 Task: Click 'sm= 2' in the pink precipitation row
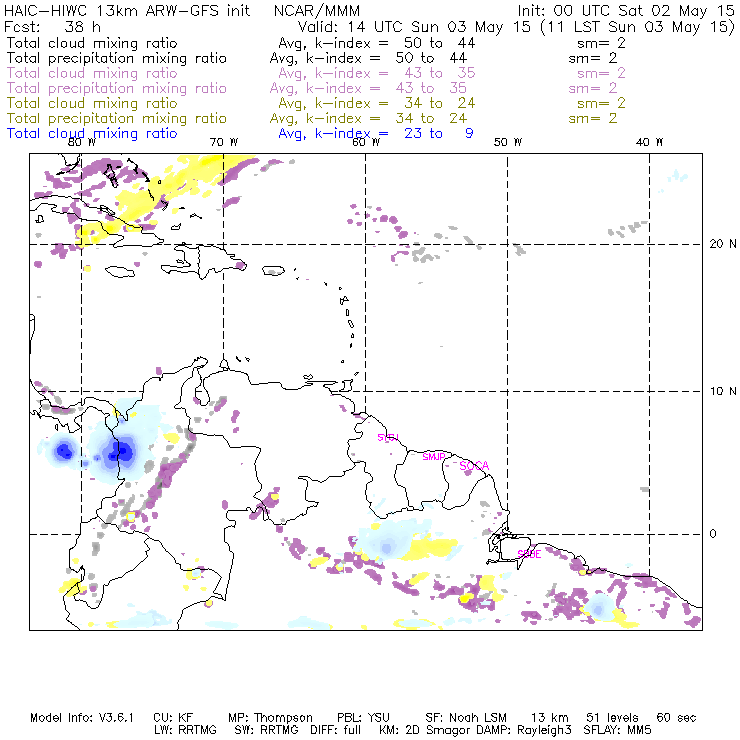tap(593, 88)
